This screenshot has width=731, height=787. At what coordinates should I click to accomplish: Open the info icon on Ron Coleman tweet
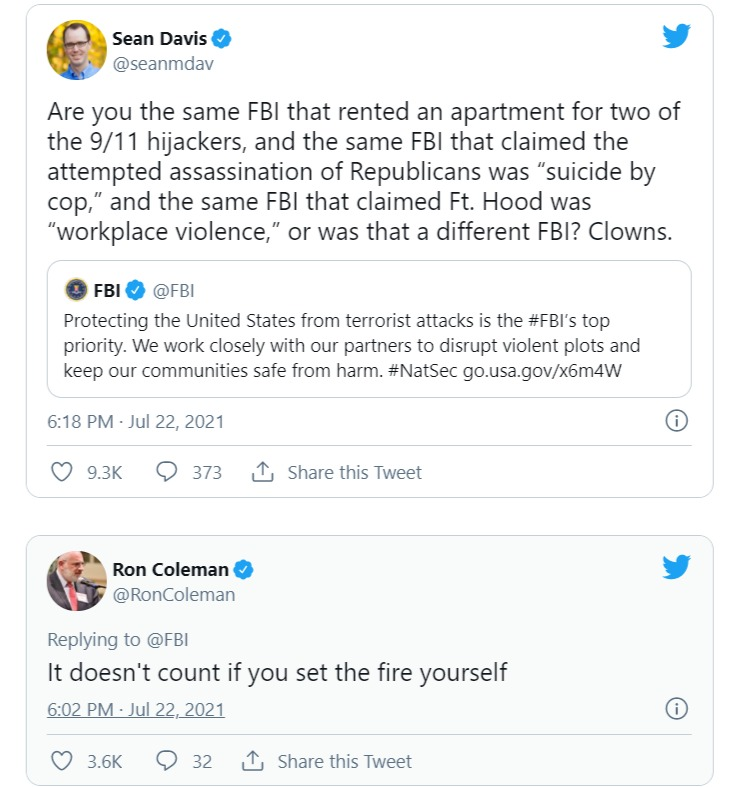(677, 710)
